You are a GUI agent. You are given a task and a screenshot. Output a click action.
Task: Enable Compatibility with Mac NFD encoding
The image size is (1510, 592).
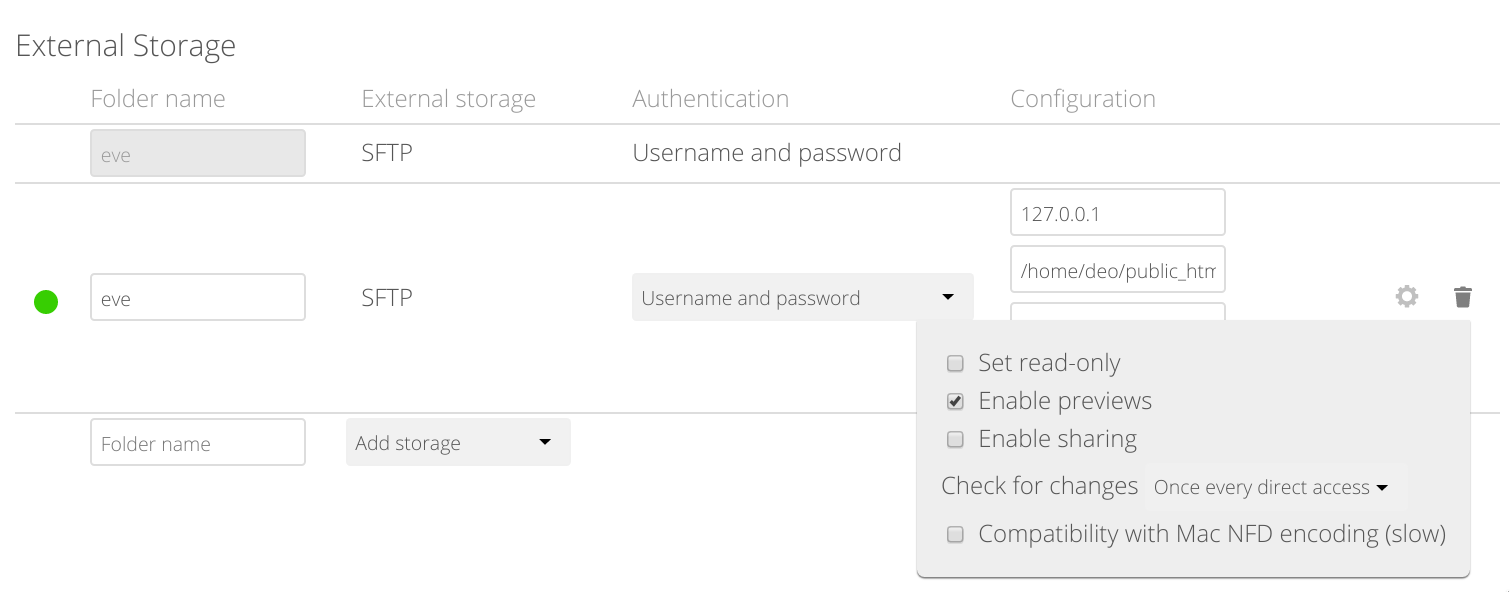[x=955, y=534]
